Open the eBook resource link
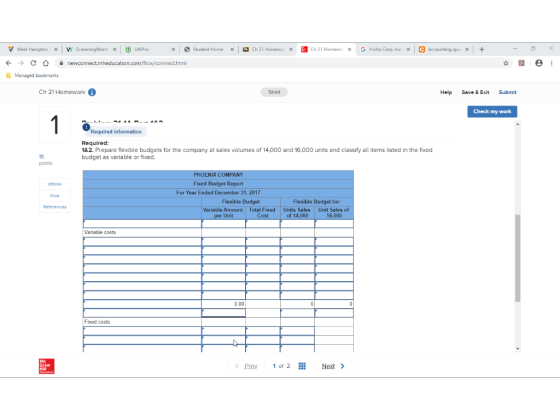This screenshot has width=560, height=420. (55, 184)
